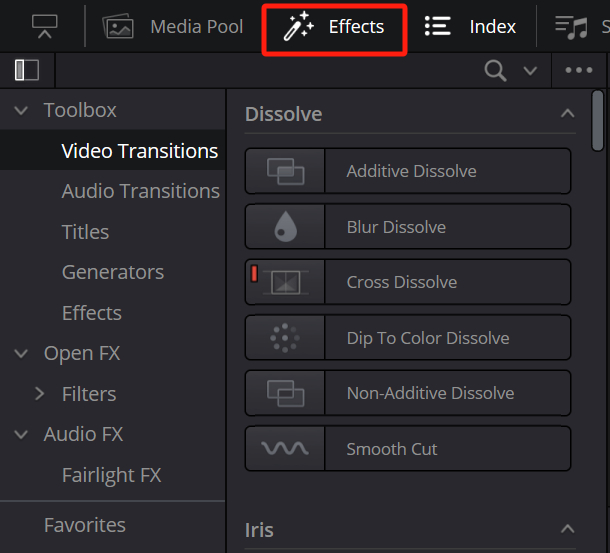Choose the Cross Dissolve transition

tap(401, 283)
